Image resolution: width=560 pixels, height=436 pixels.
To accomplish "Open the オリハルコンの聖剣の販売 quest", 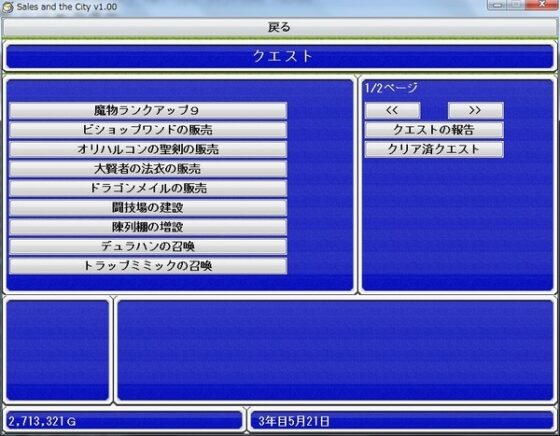I will 148,149.
